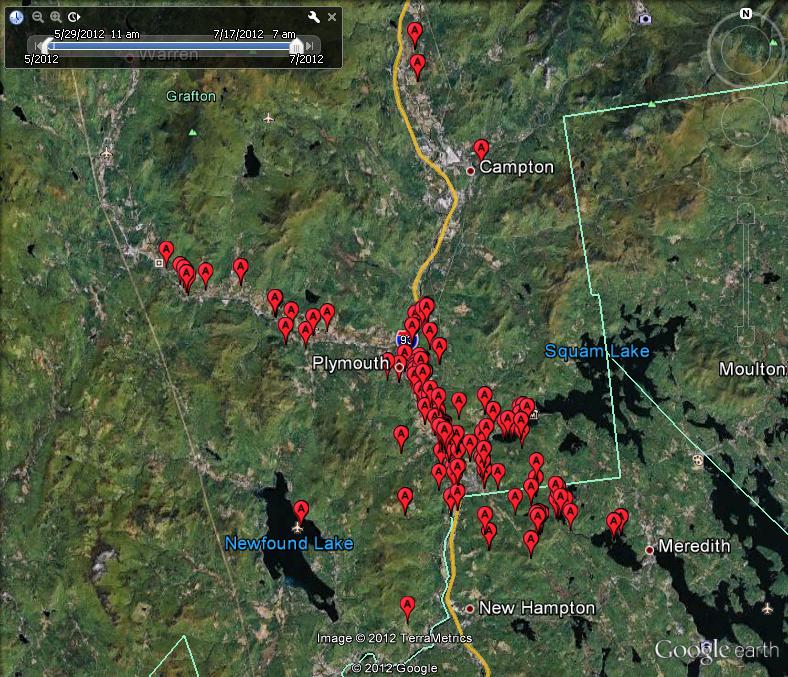Click the red dot marking New Hampton
The width and height of the screenshot is (788, 677).
469,609
